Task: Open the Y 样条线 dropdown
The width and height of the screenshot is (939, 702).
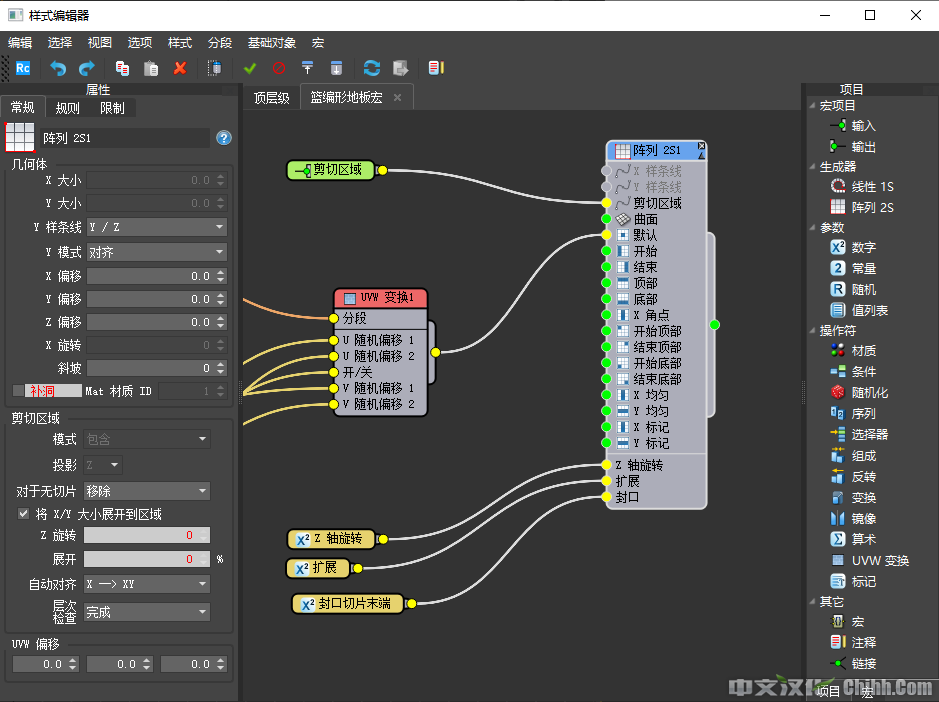Action: [157, 227]
